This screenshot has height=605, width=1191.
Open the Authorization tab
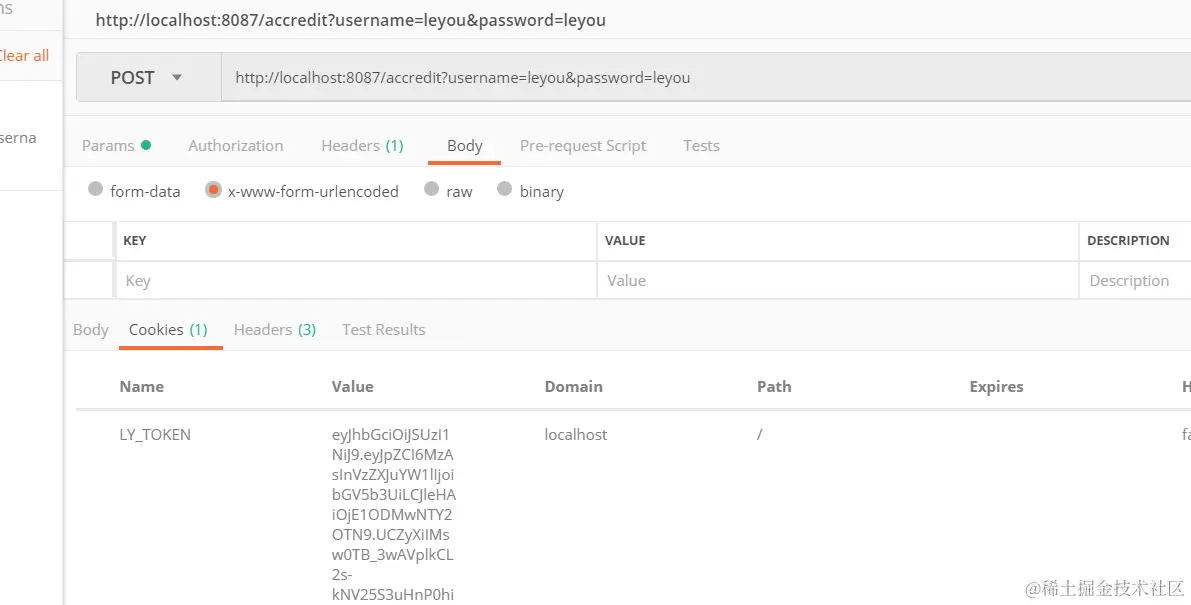click(235, 146)
